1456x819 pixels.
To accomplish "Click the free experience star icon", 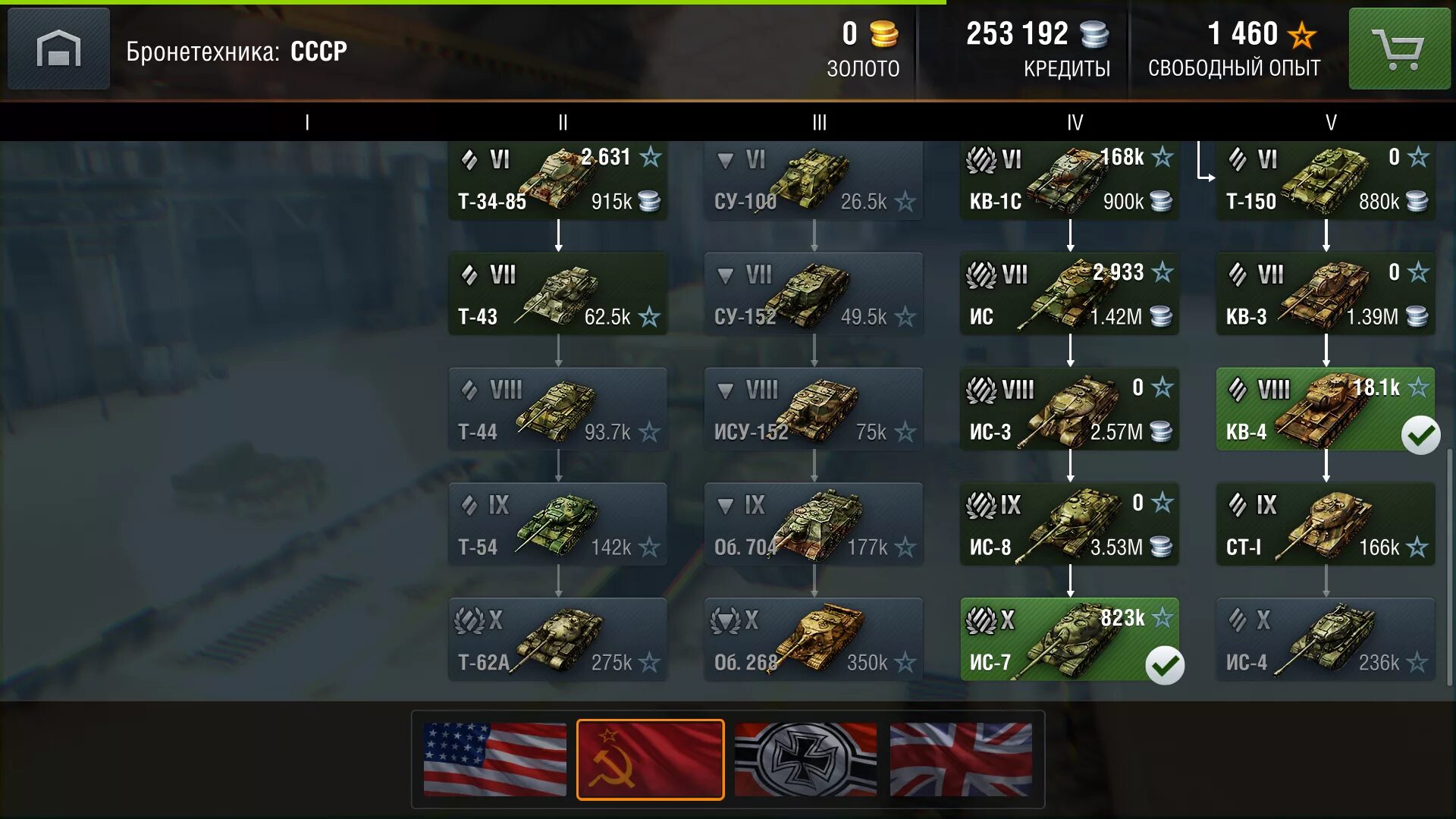I will [x=1302, y=35].
